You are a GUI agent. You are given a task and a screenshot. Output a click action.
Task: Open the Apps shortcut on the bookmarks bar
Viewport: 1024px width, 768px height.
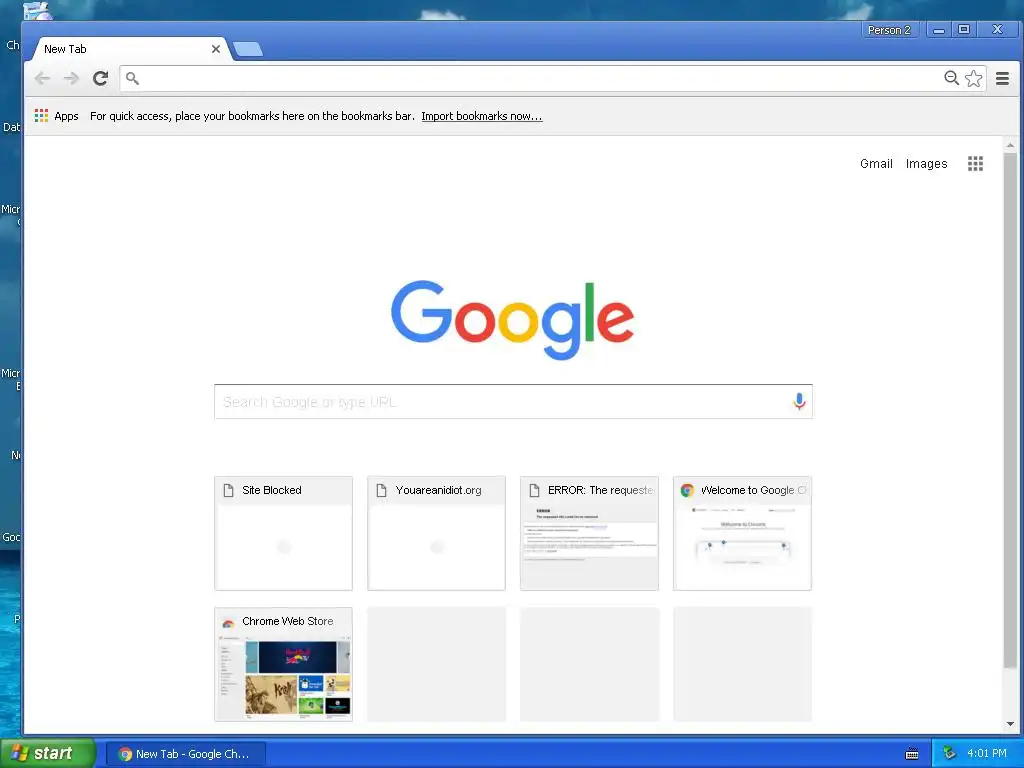click(x=57, y=116)
